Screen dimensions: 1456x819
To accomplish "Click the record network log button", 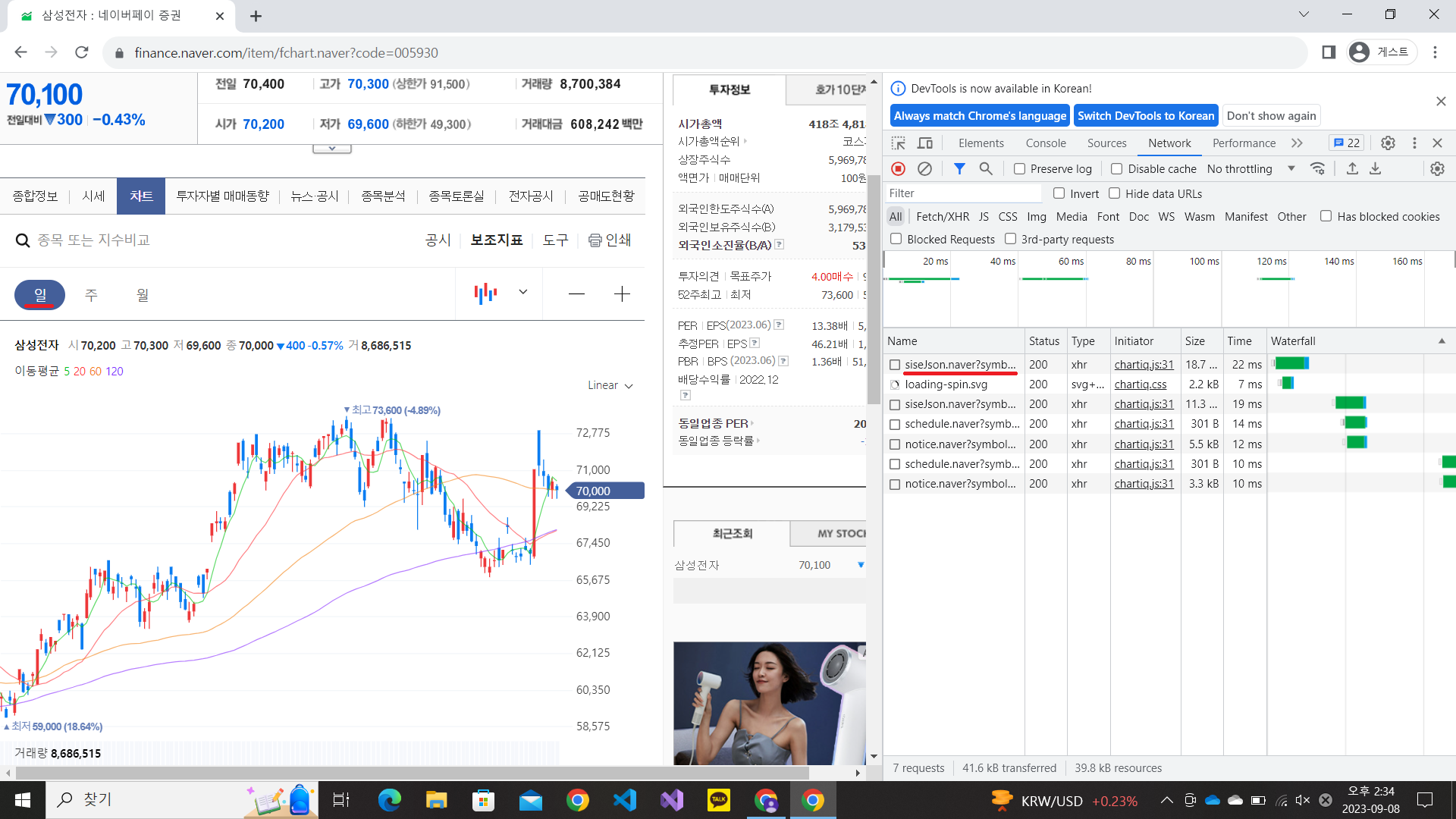I will click(899, 168).
